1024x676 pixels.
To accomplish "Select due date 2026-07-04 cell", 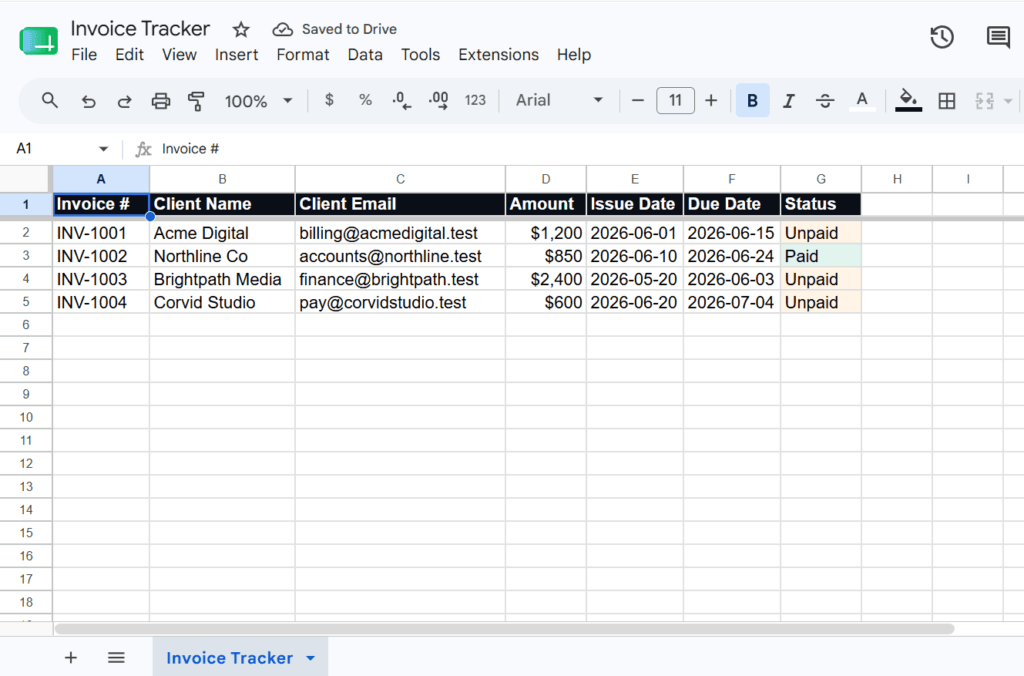I will coord(731,302).
